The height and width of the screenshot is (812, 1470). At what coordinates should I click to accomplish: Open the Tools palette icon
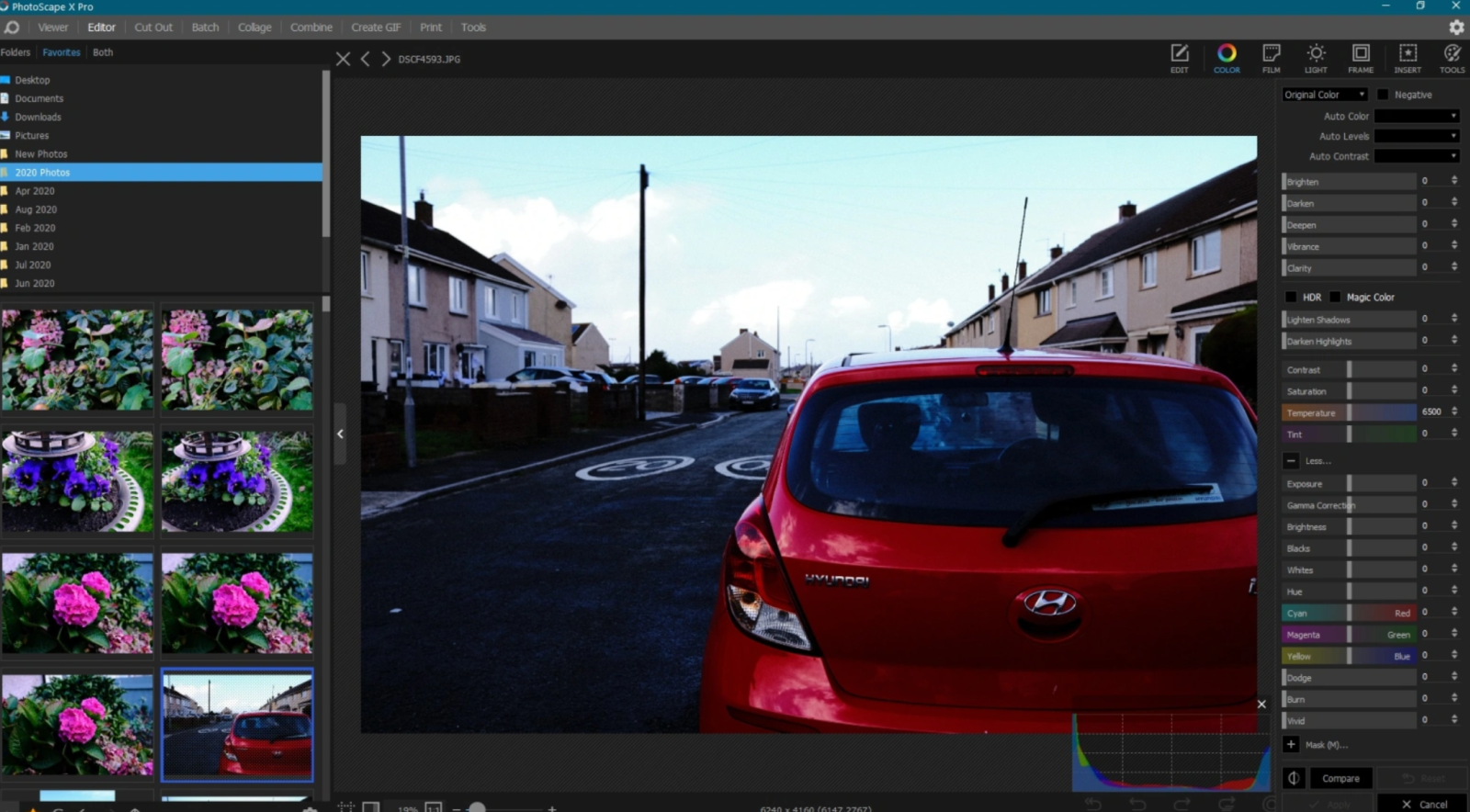click(1452, 57)
